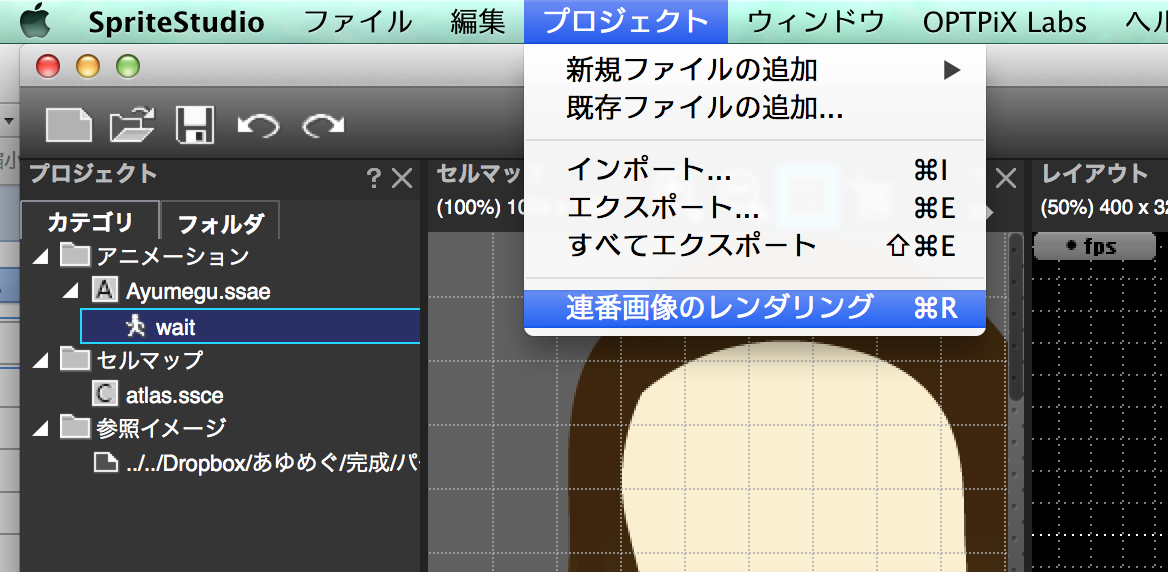Click the fps button in Layout panel

pos(1094,246)
